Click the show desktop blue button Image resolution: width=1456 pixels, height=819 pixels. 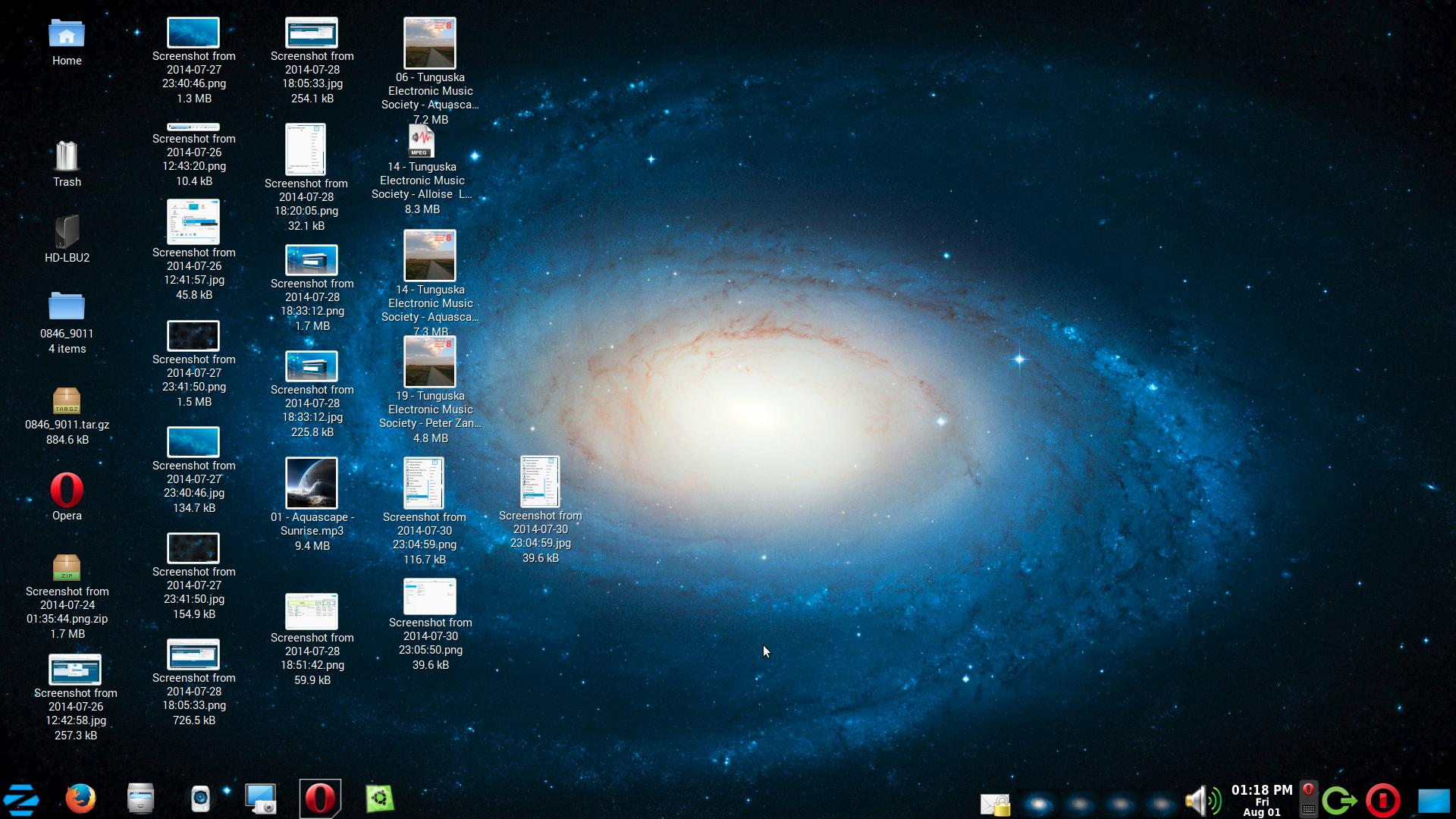coord(1433,801)
